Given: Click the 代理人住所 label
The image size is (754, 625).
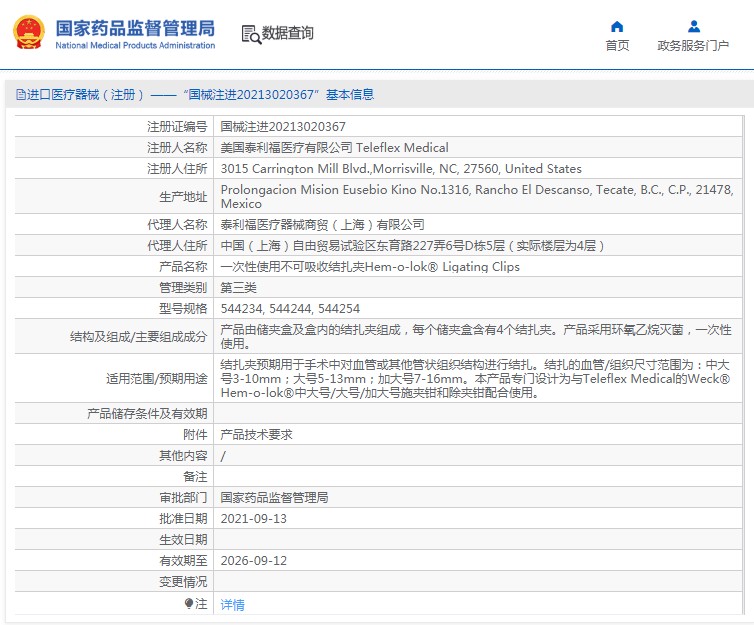Looking at the screenshot, I should 177,246.
